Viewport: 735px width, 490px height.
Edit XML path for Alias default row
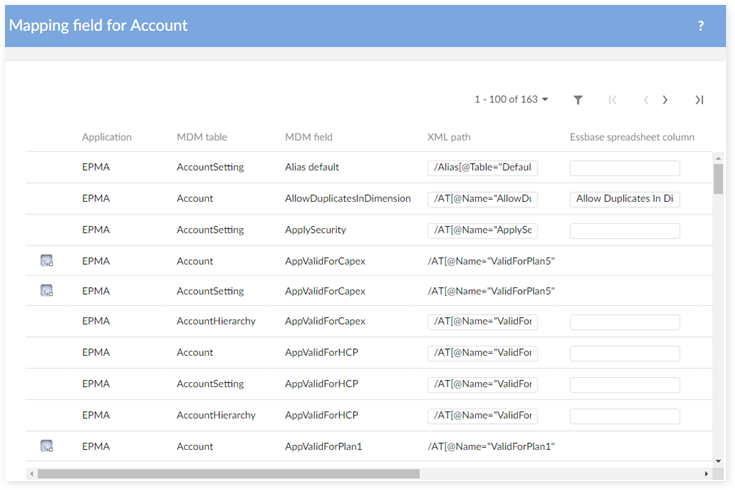(482, 168)
